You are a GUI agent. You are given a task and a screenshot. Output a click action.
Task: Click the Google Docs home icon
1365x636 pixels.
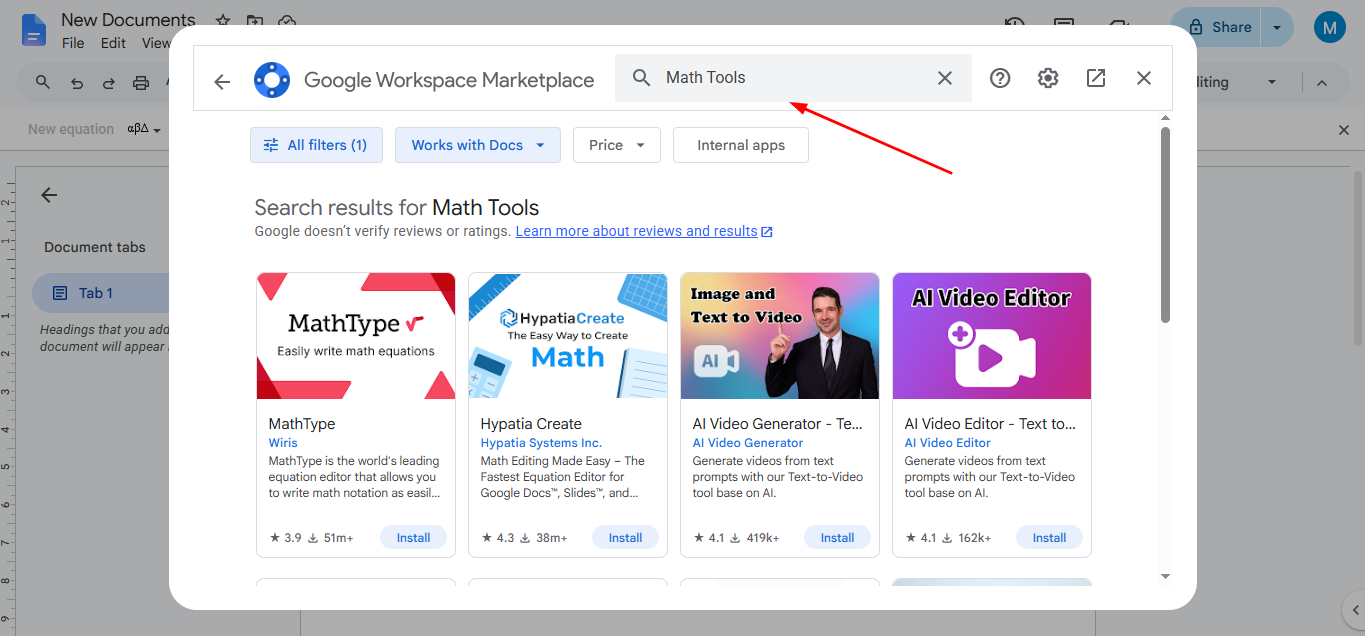[34, 30]
